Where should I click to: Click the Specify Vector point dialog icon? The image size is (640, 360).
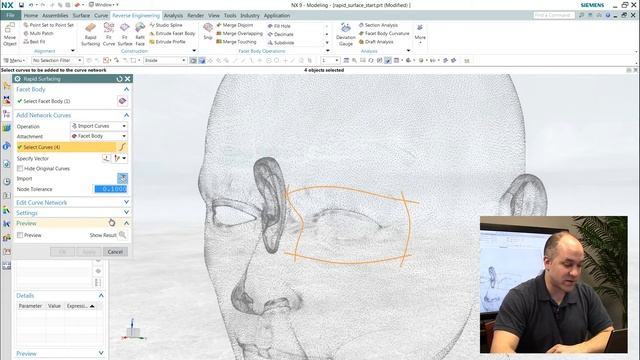point(106,158)
